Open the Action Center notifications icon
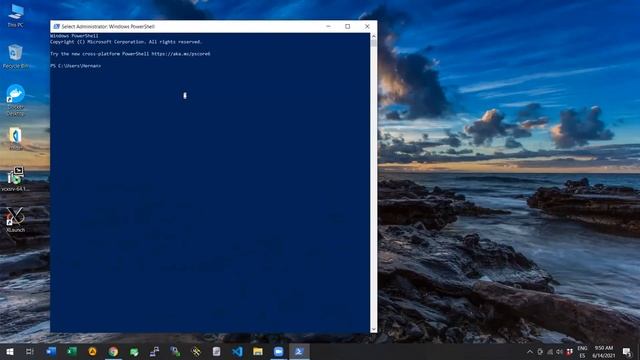 coord(627,351)
